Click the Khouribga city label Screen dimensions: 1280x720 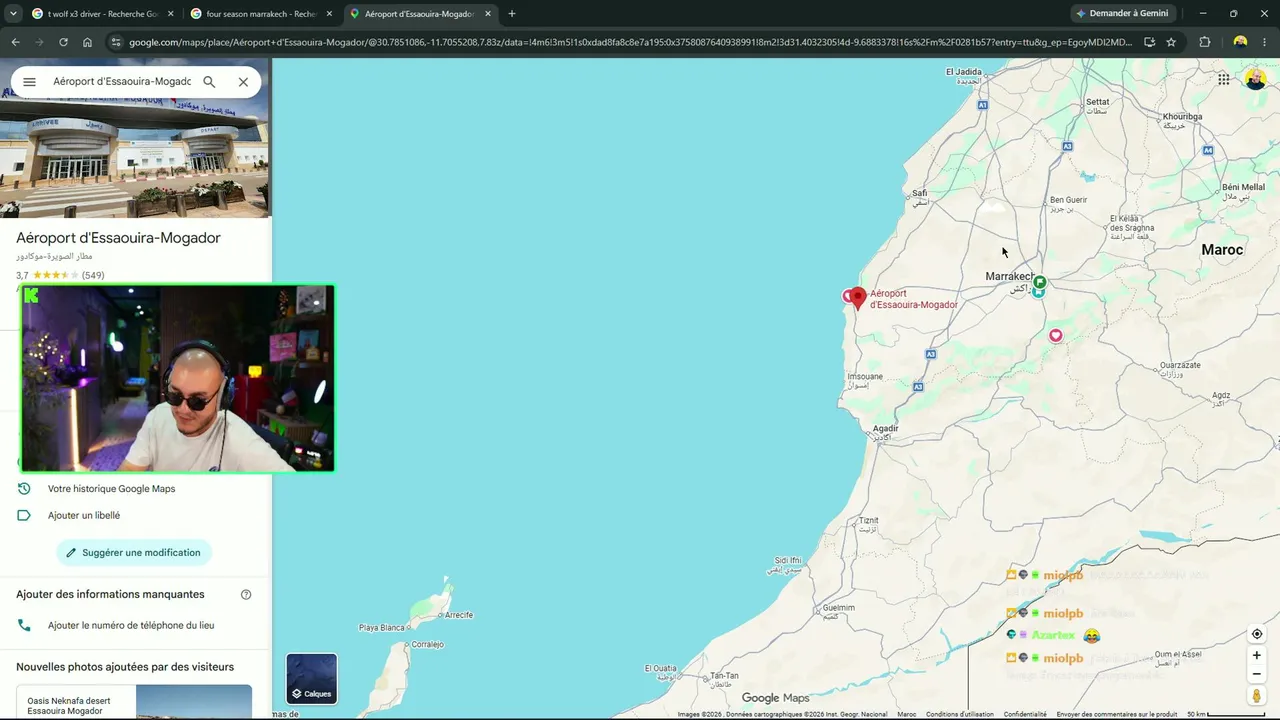(x=1182, y=117)
